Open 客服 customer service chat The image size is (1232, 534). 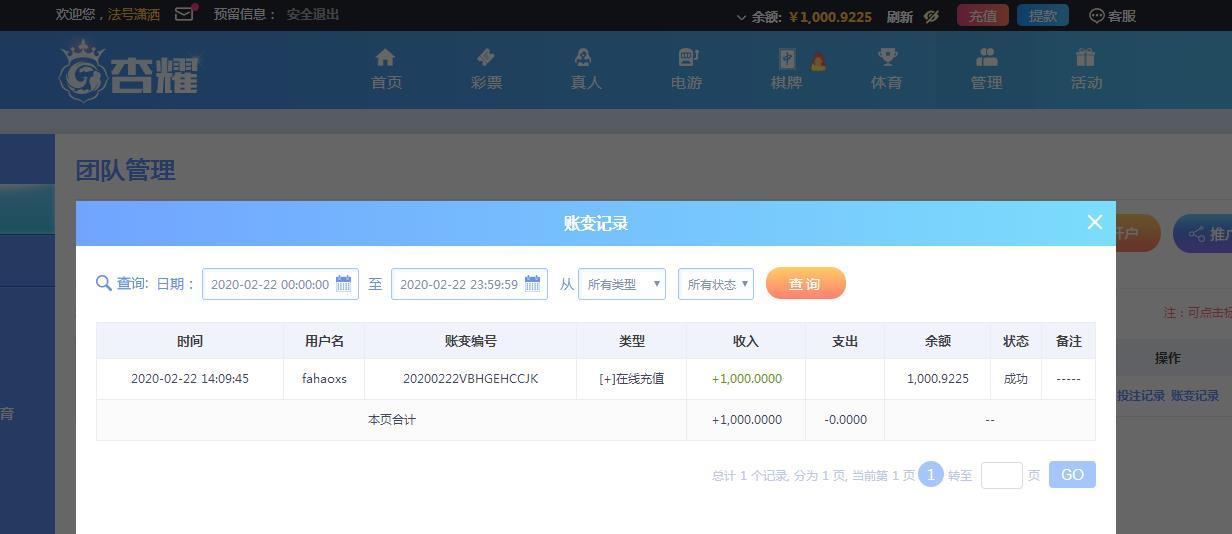[x=1112, y=16]
